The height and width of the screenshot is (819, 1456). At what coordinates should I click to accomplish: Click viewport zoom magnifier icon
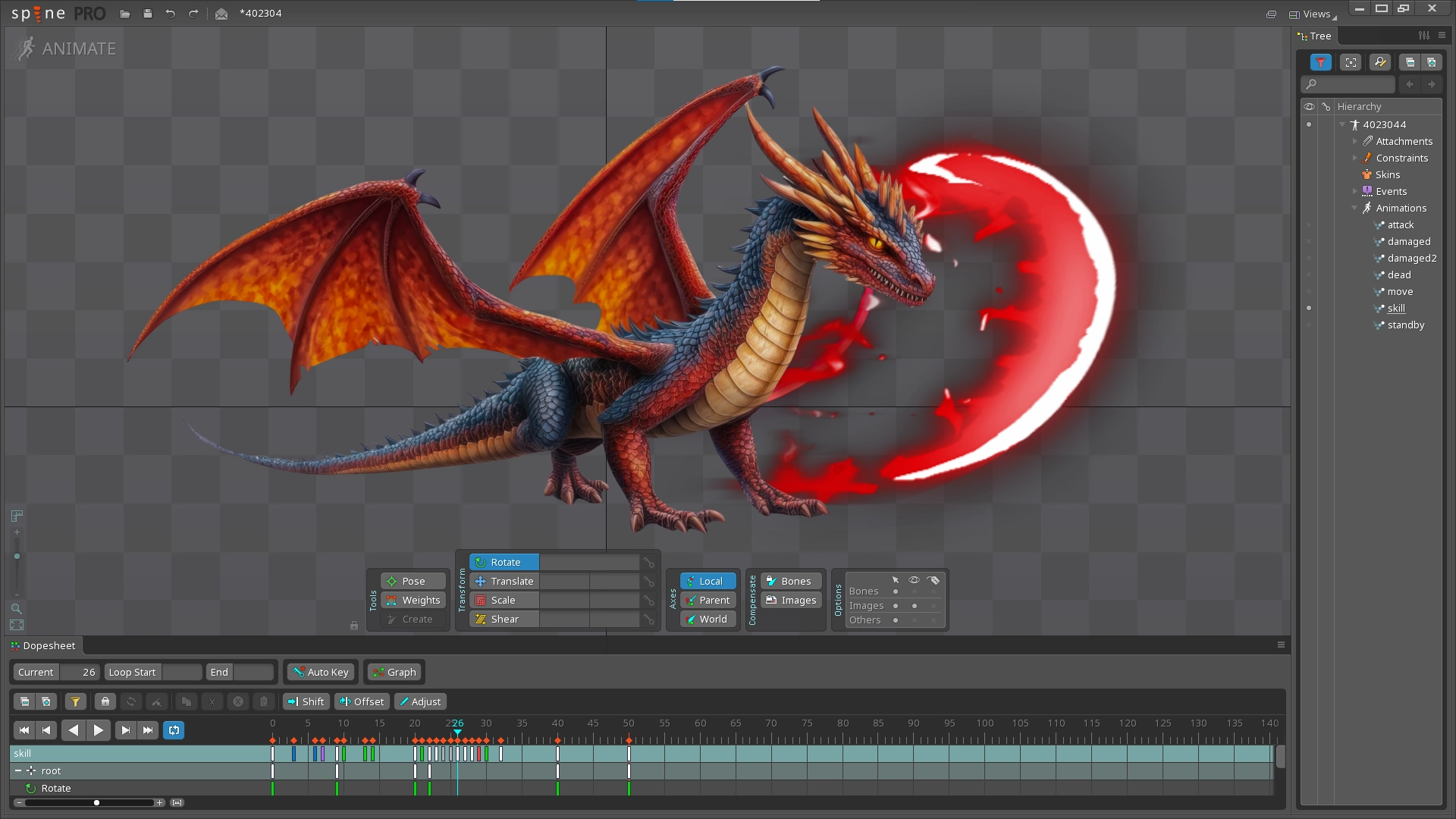16,609
